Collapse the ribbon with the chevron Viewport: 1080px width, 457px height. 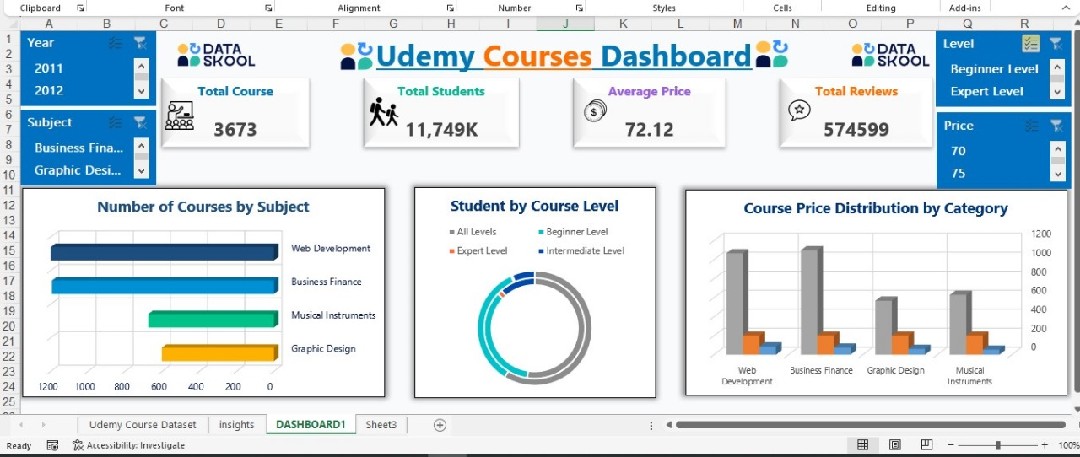1067,8
